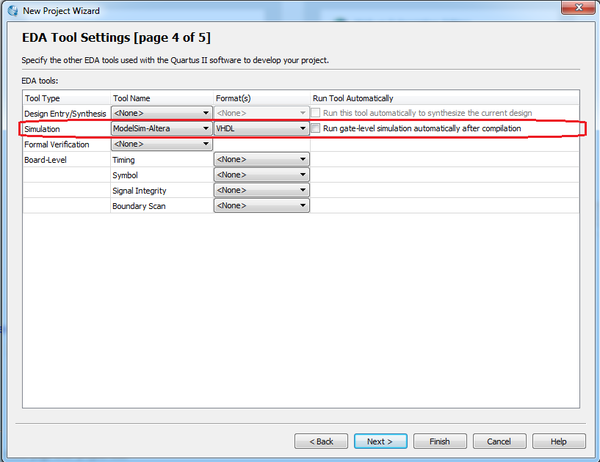Open Help for EDA tool settings

559,441
